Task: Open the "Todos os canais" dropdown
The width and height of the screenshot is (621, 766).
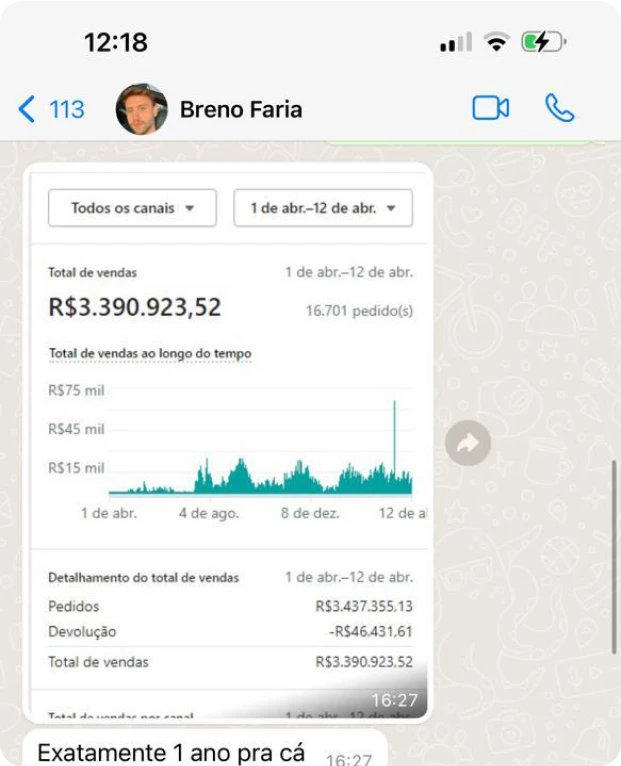Action: pos(131,208)
